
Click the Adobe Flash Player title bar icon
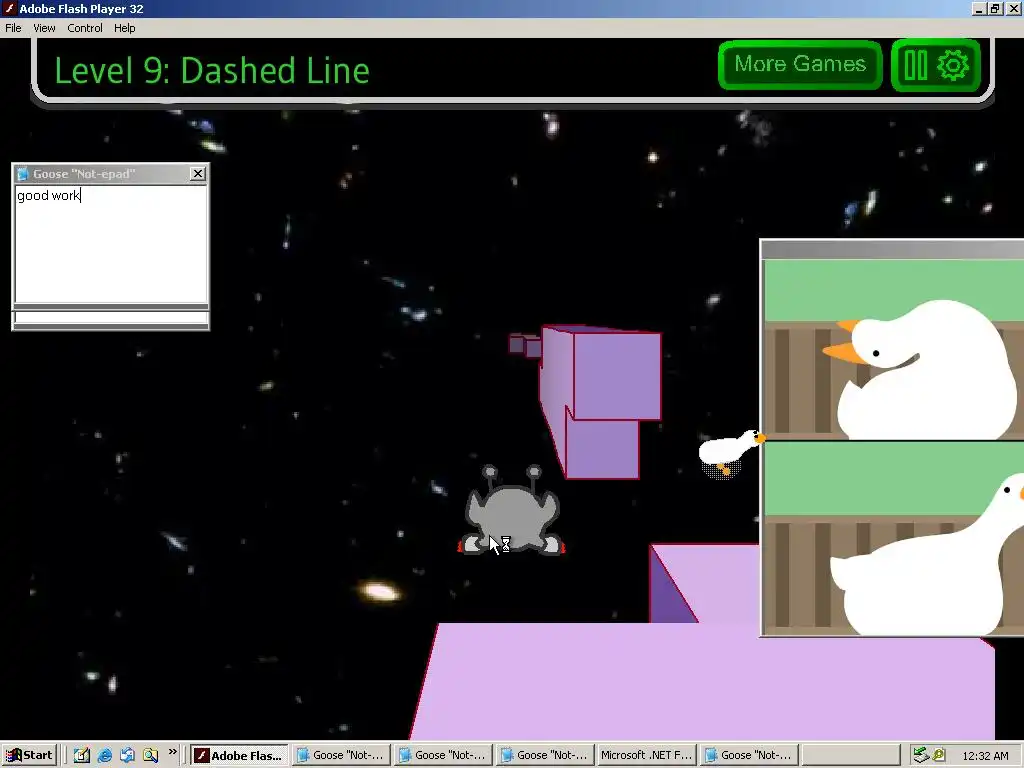9,8
